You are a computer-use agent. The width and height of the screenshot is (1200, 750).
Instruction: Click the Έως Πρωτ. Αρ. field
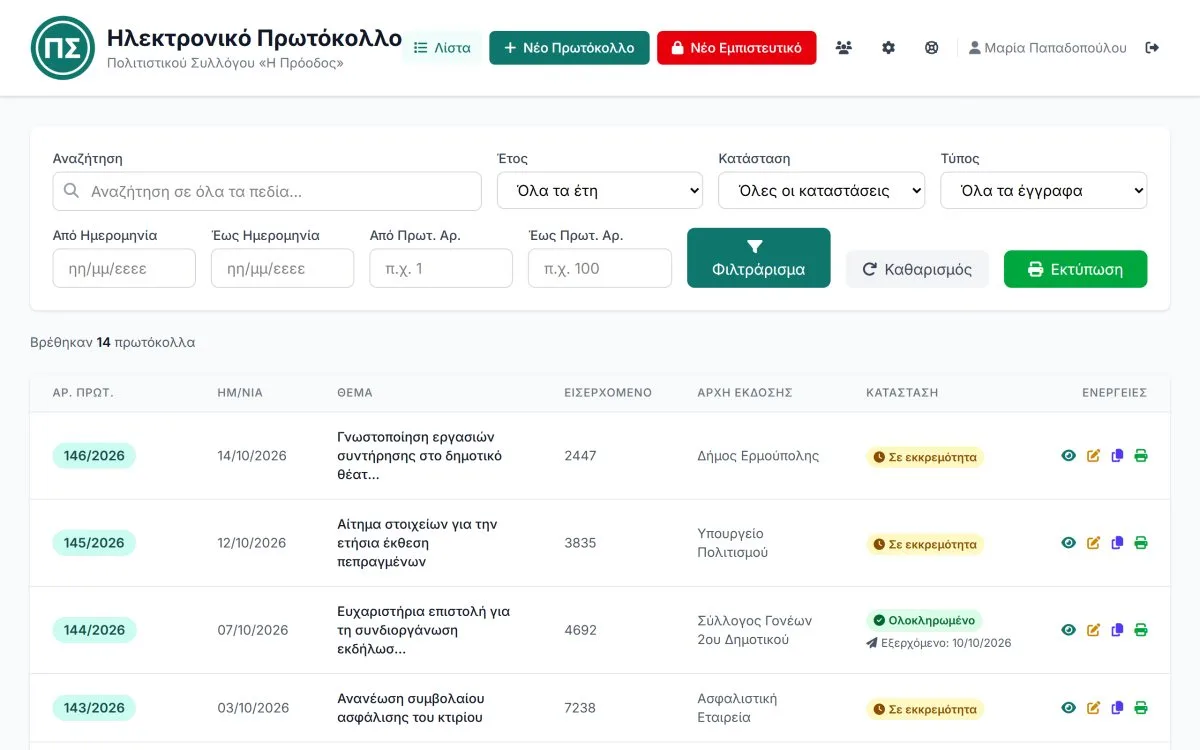[600, 268]
